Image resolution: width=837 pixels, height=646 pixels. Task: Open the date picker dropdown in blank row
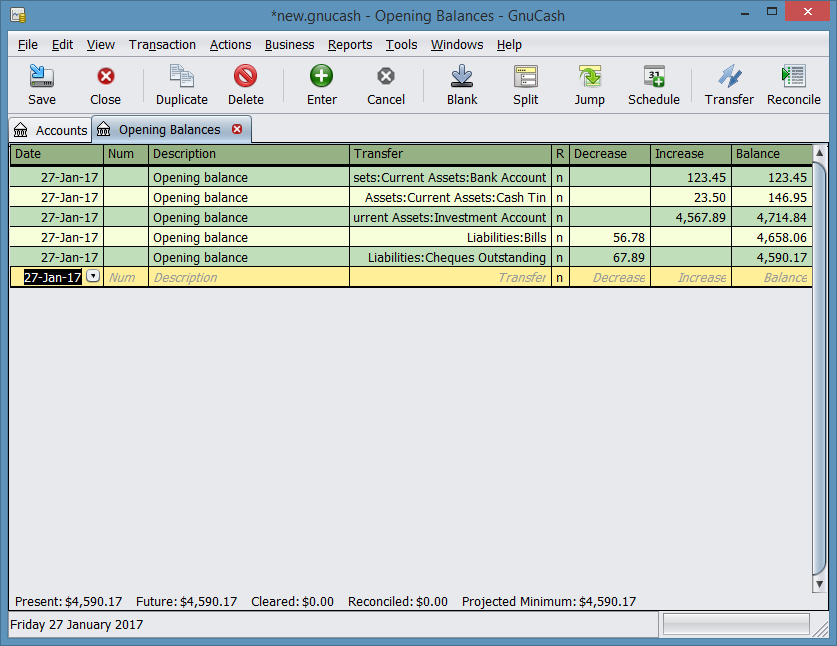pos(93,276)
